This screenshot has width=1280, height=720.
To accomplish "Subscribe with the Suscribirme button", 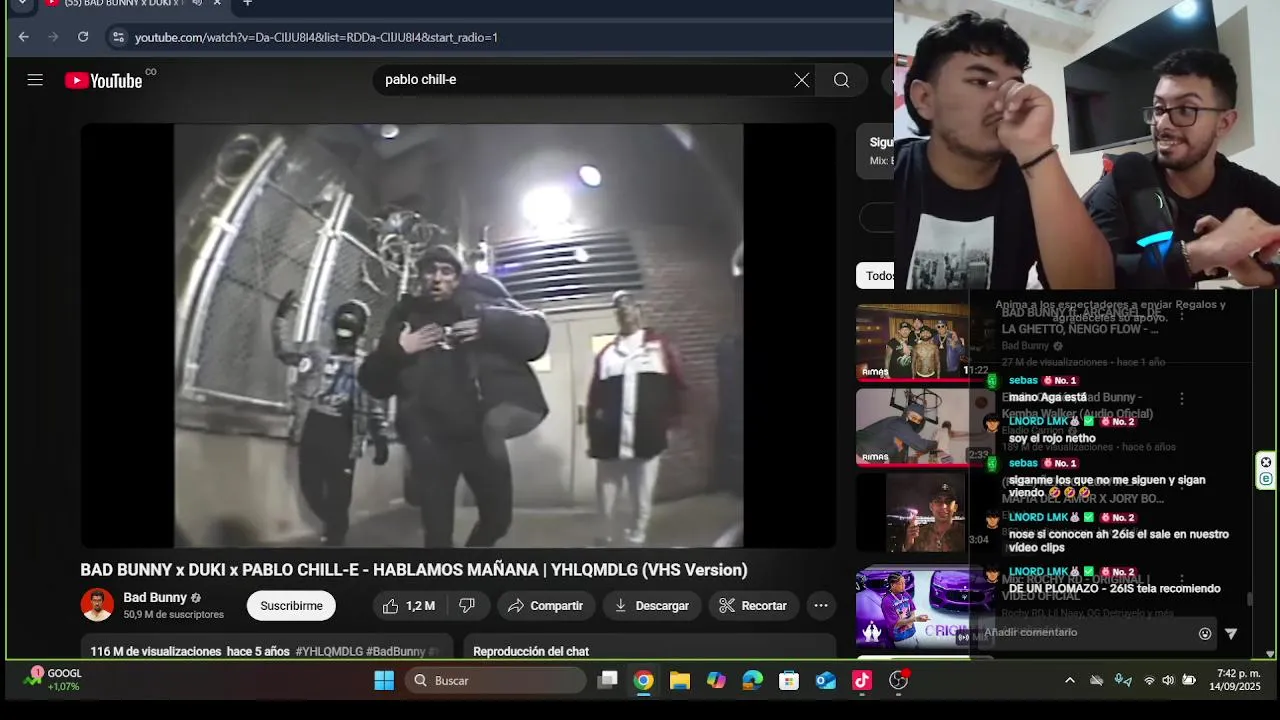I will coord(291,606).
